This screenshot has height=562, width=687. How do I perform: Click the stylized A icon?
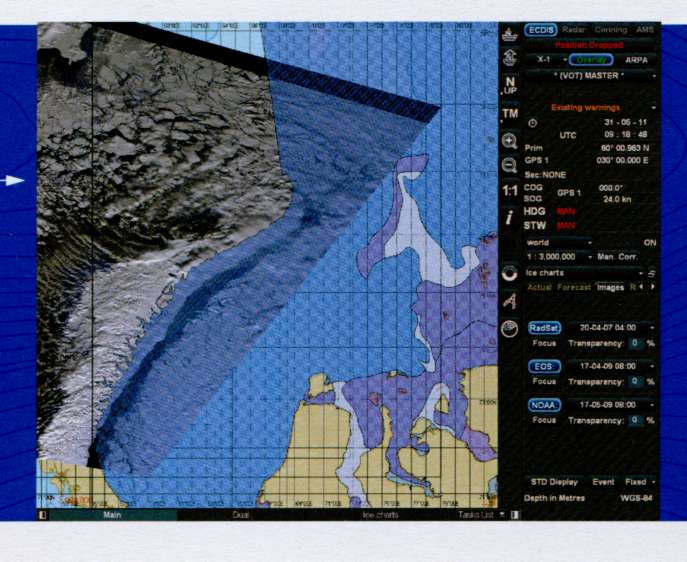pyautogui.click(x=510, y=301)
